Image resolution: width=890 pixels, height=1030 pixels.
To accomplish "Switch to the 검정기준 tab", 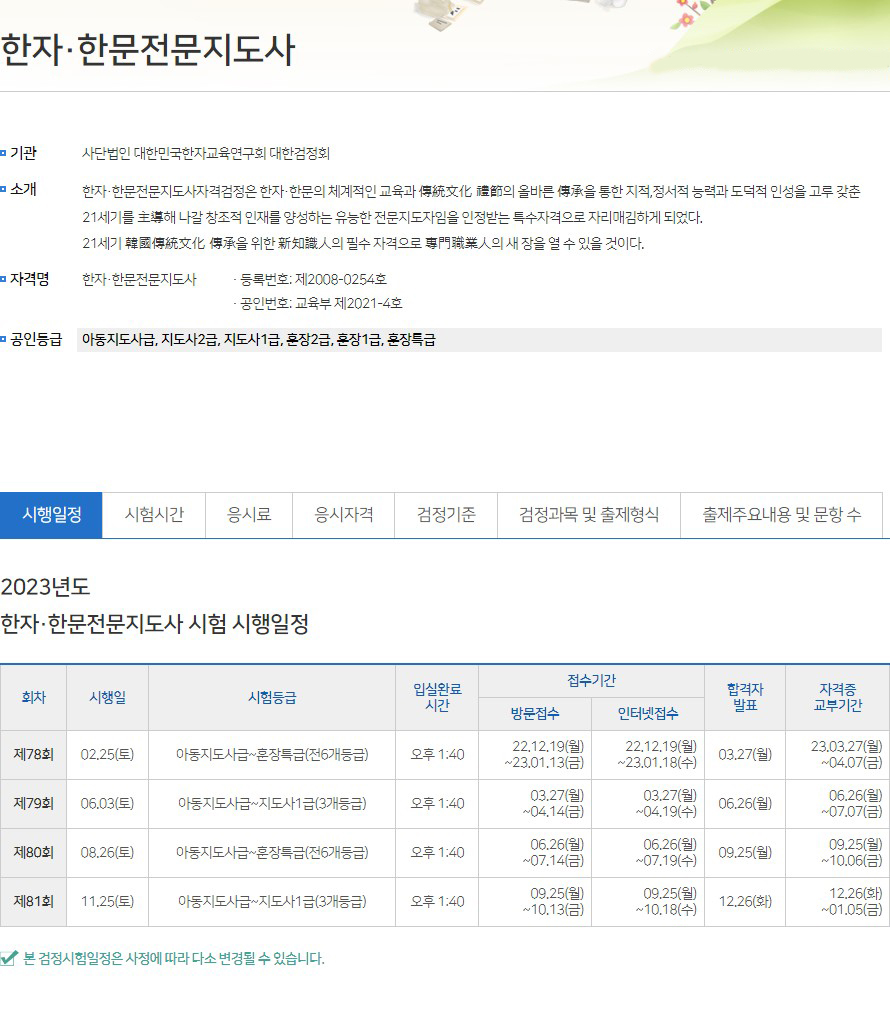I will tap(446, 515).
